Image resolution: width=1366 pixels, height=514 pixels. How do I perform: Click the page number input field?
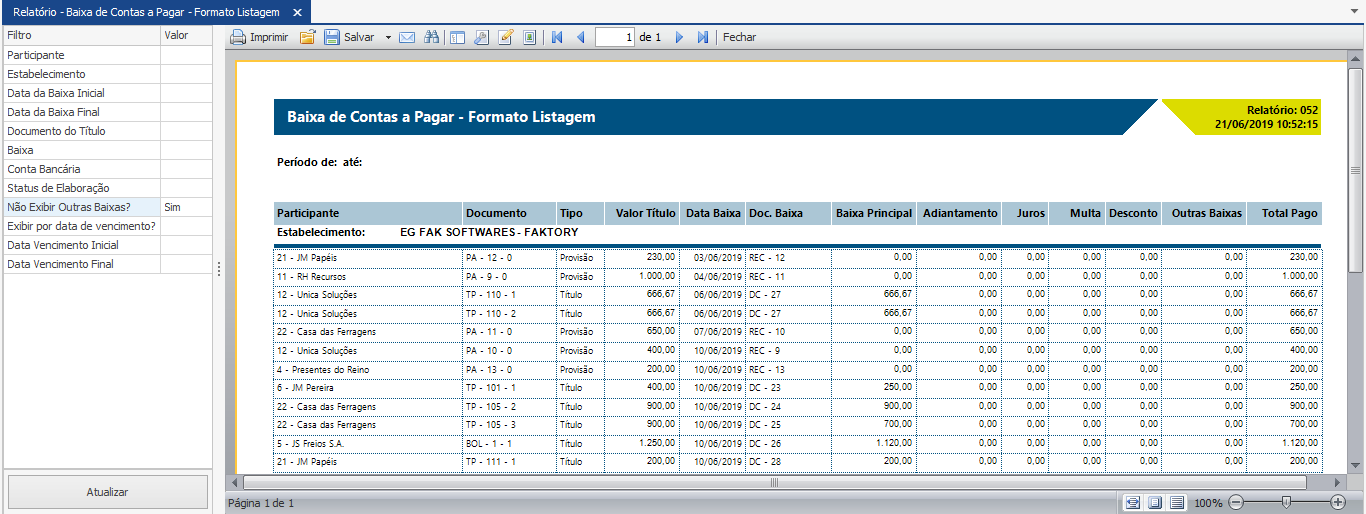click(615, 37)
